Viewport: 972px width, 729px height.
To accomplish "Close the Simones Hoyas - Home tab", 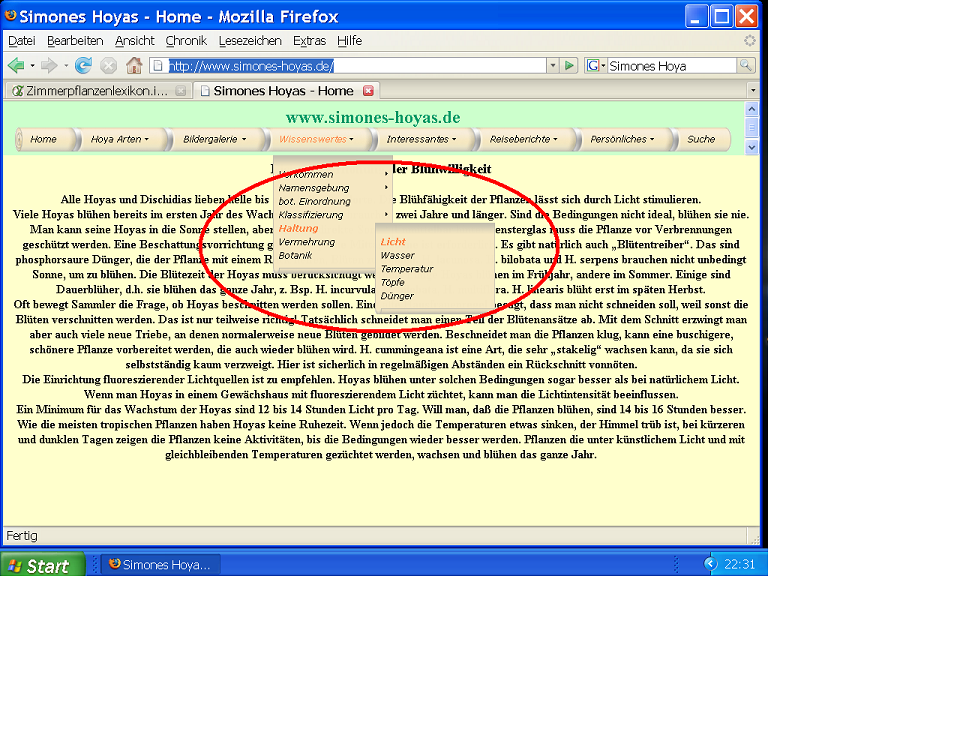I will click(x=368, y=91).
